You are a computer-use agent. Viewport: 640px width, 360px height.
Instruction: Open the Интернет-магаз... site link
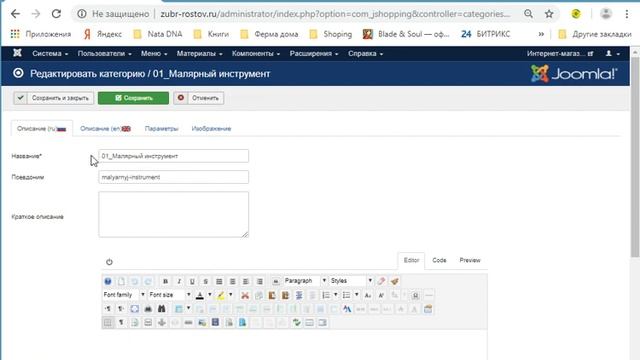point(560,53)
